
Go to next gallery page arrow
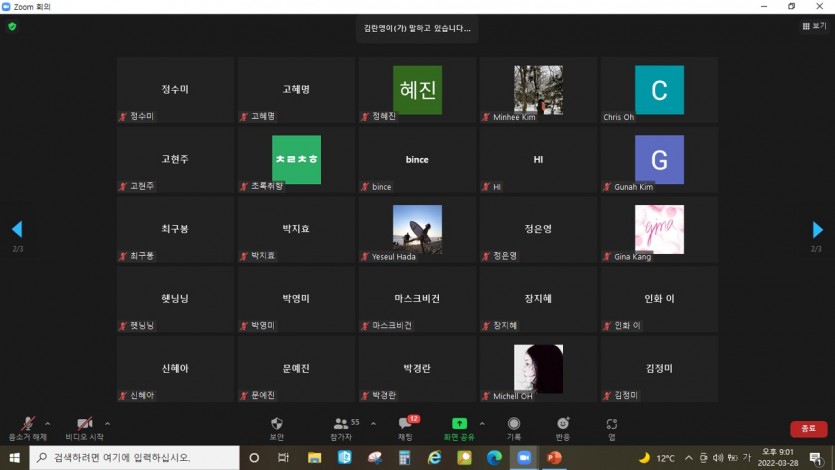click(x=817, y=229)
